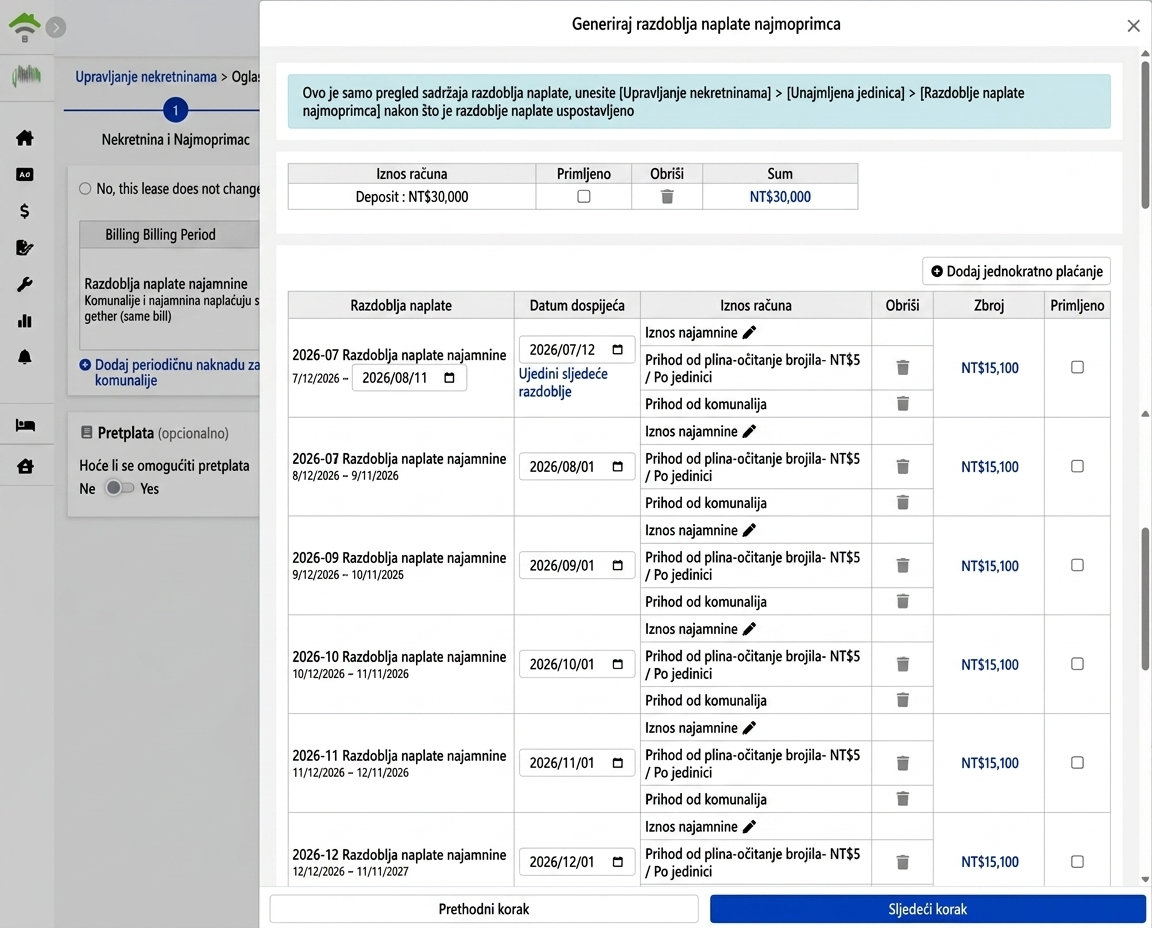Image resolution: width=1152 pixels, height=928 pixels.
Task: Click the waveform logo below top icon
Action: (x=26, y=74)
